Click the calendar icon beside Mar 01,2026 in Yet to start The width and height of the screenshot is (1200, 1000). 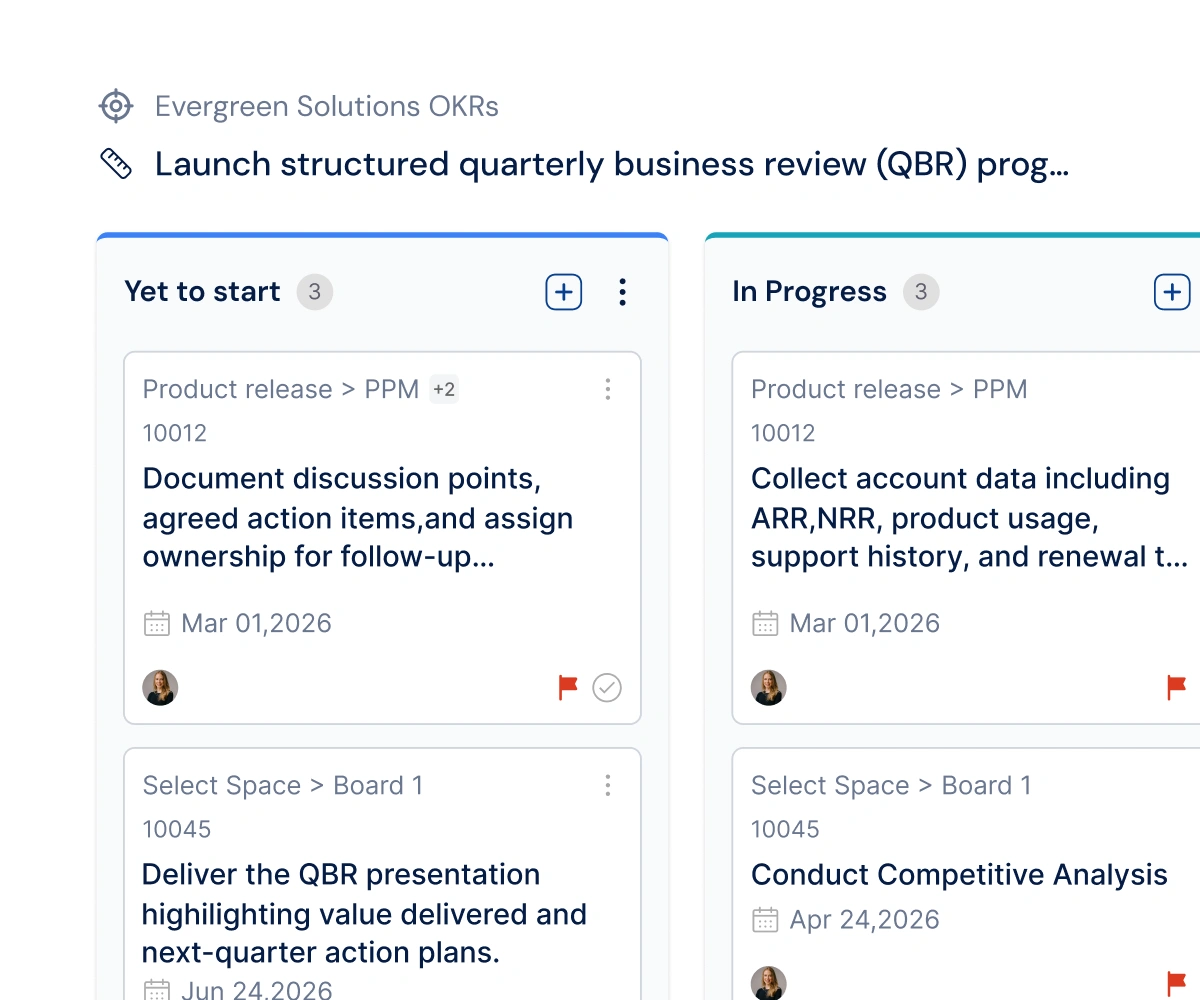coord(157,624)
